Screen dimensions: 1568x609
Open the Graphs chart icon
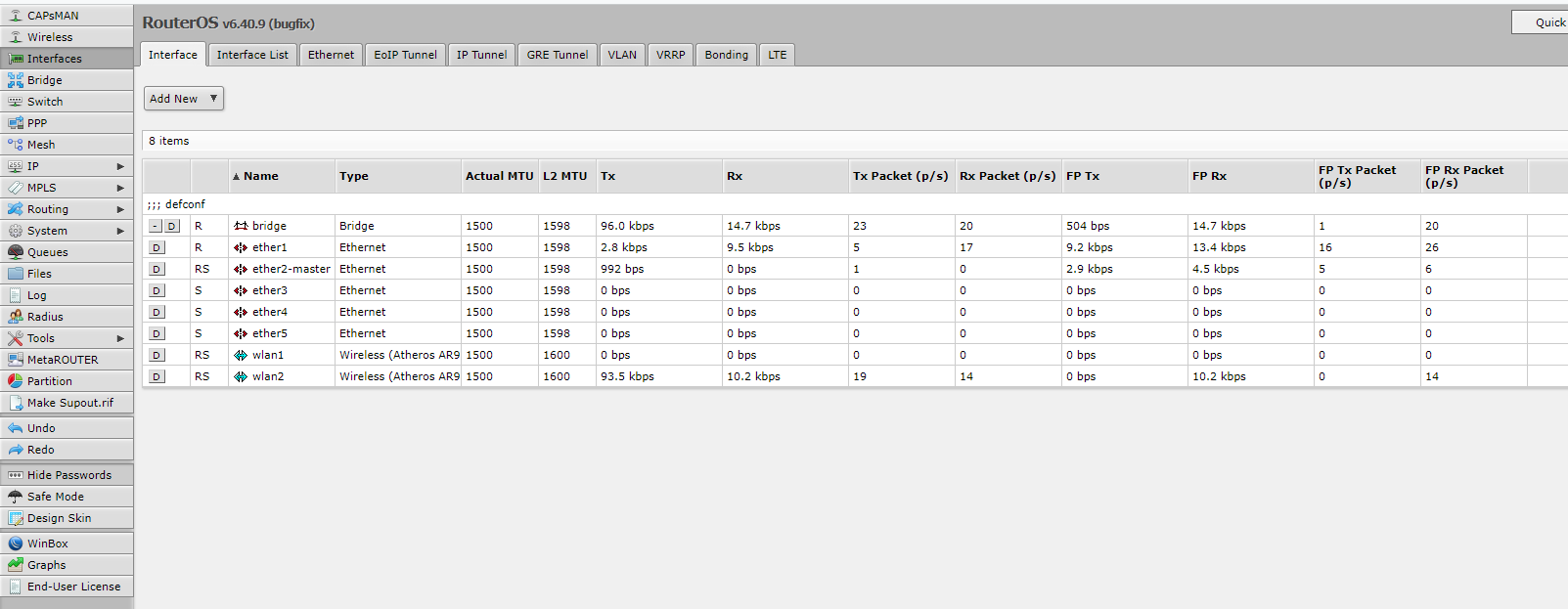click(16, 565)
